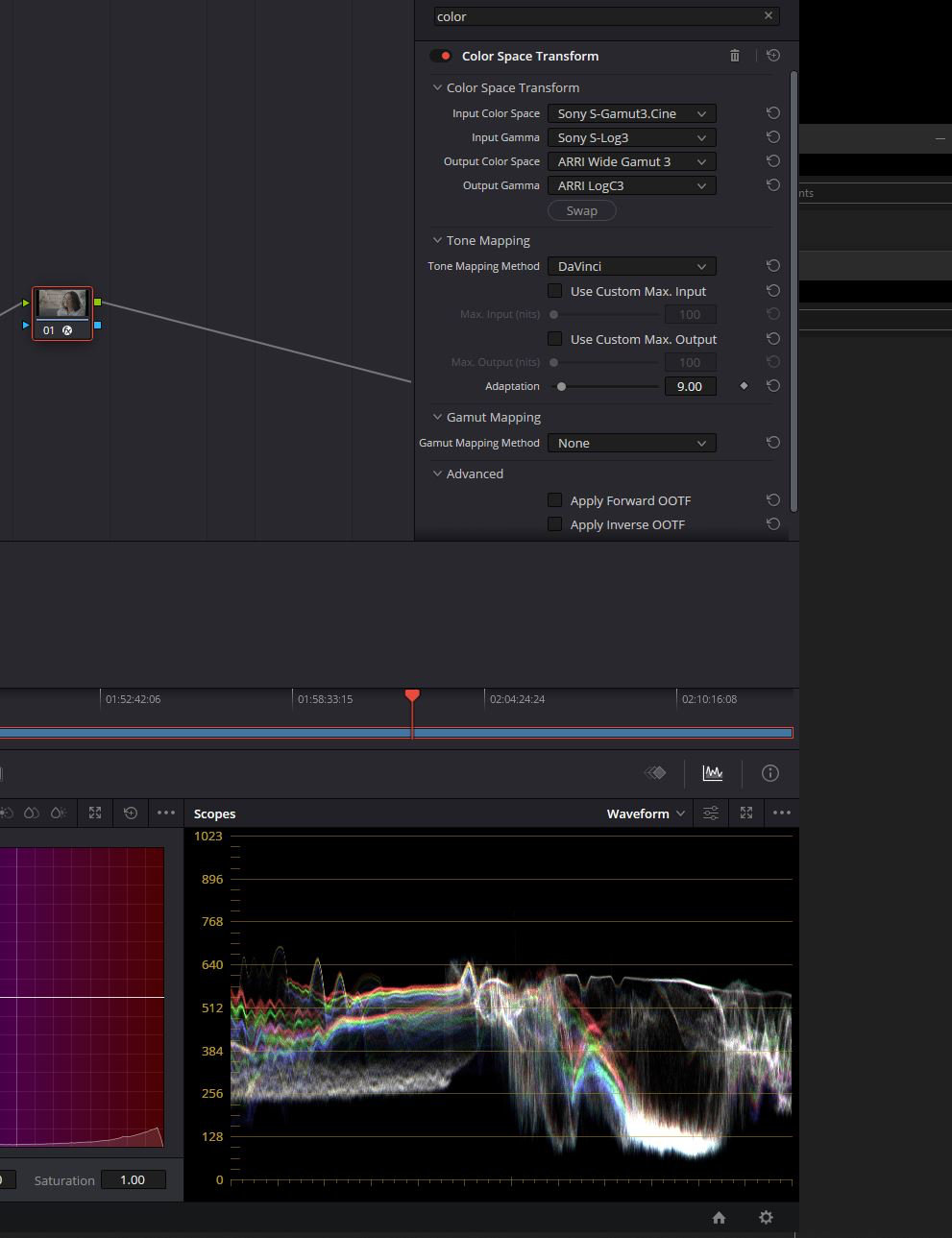Reset the Adaptation value
Viewport: 952px width, 1238px height.
click(773, 386)
